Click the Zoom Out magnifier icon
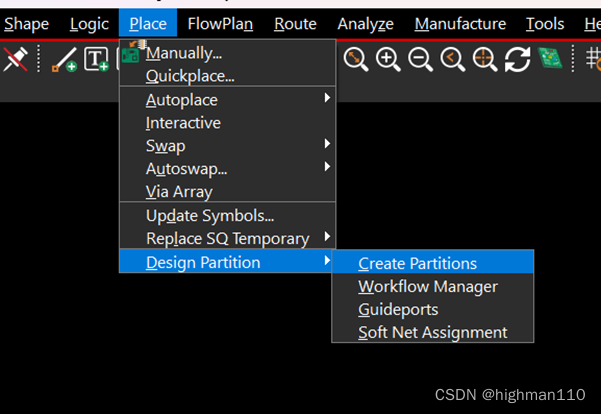Screen dimensions: 601x414 (x=420, y=60)
